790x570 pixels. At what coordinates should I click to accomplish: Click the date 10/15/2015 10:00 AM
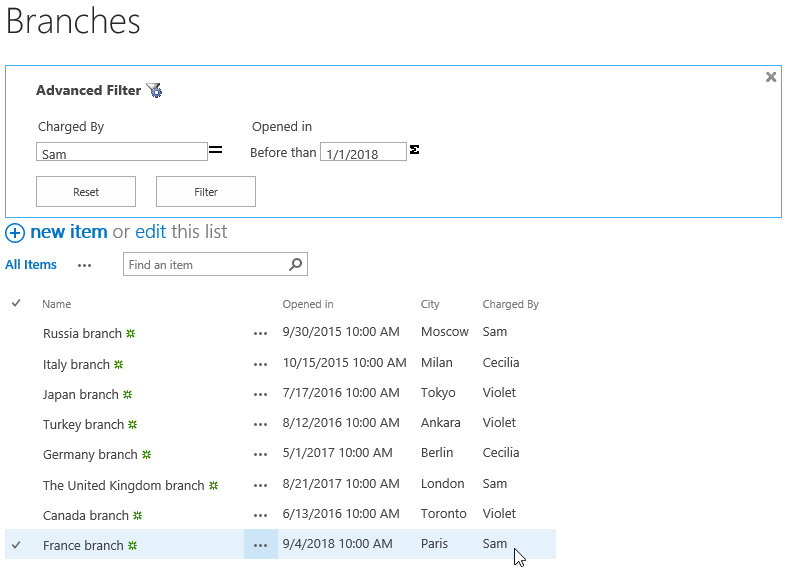click(345, 362)
